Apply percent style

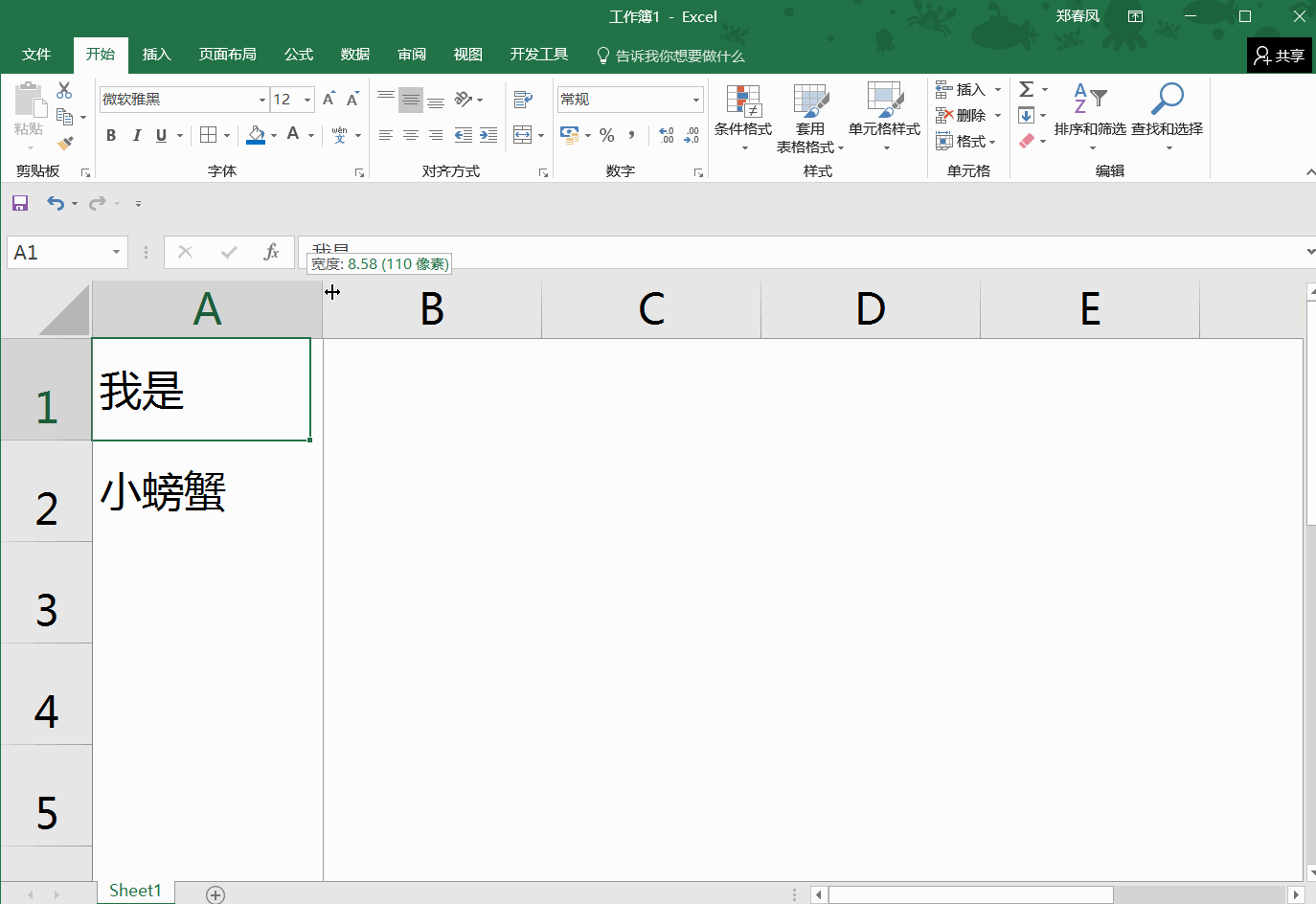607,135
